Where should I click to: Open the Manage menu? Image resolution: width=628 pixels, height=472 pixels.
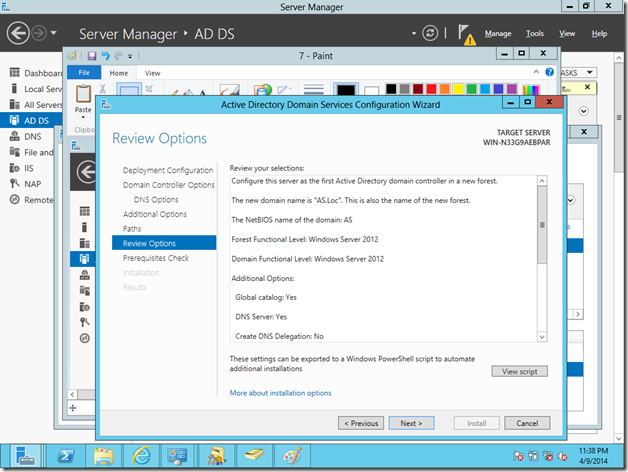(x=498, y=34)
